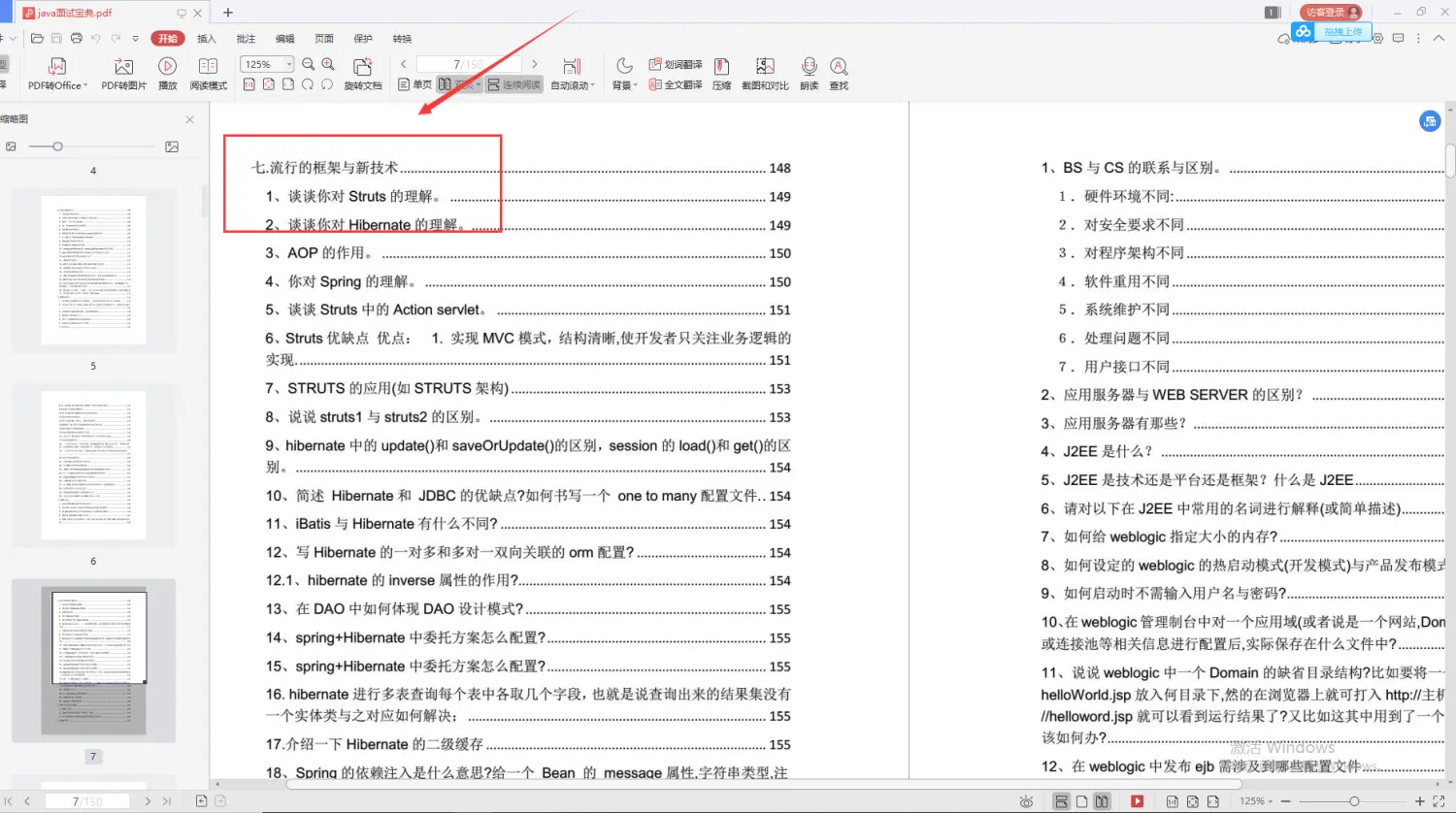
Task: Click the 访客登录 login button
Action: pos(1329,12)
